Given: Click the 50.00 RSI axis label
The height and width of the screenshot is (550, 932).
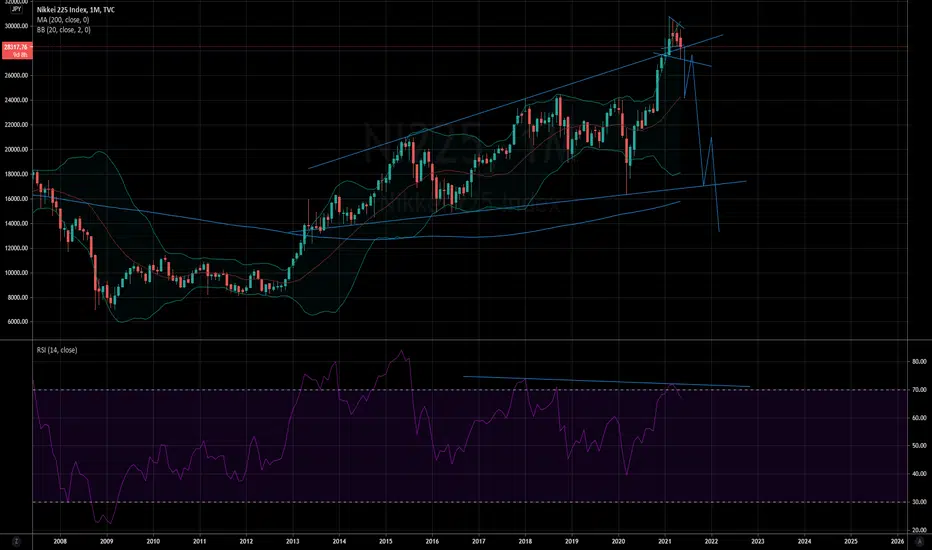Looking at the screenshot, I should 919,446.
